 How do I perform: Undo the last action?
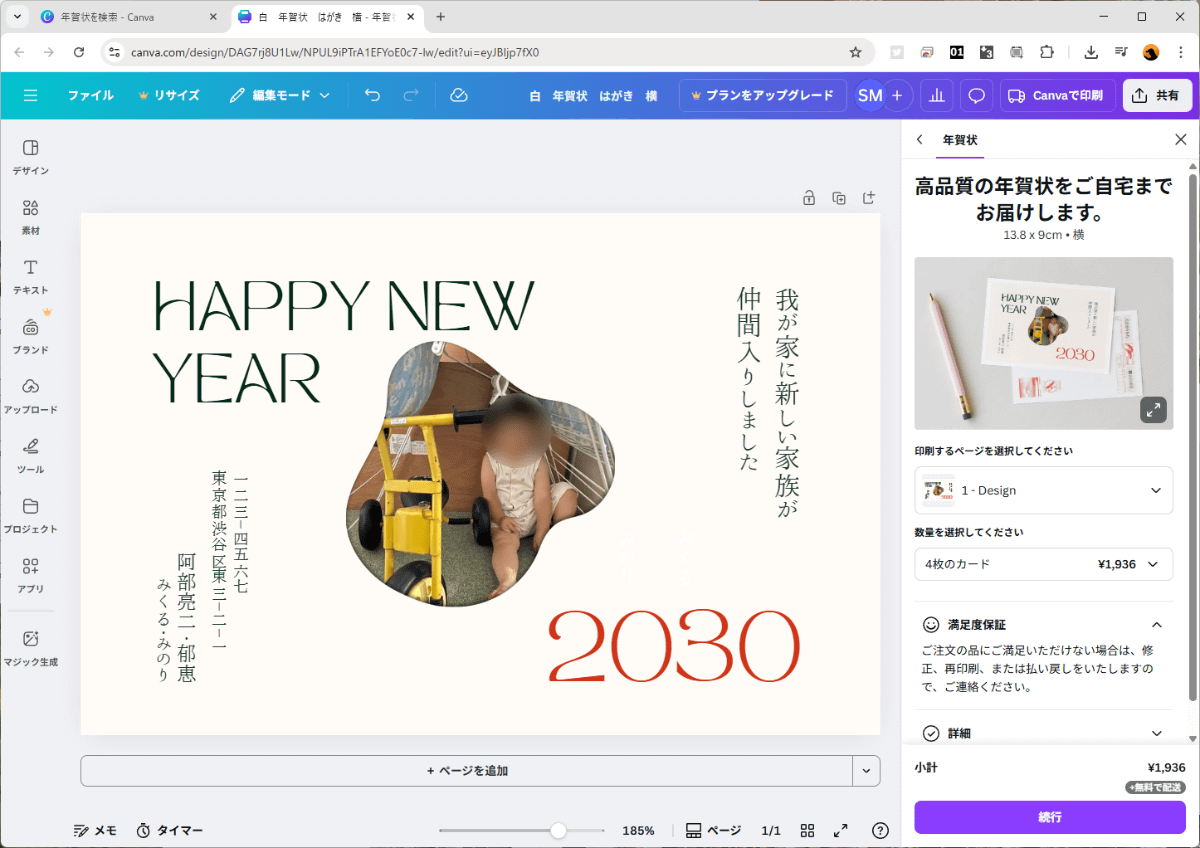(x=372, y=95)
